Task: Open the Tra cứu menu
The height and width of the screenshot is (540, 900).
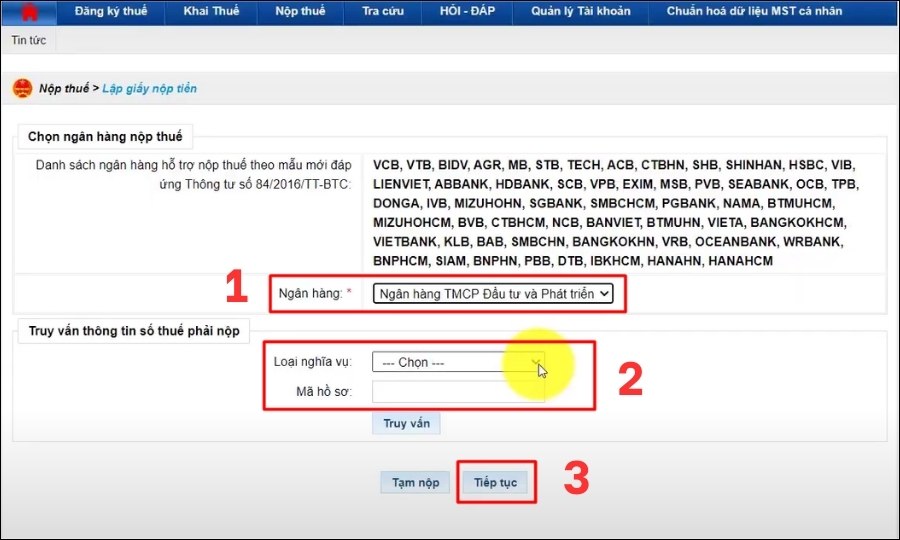Action: point(383,12)
